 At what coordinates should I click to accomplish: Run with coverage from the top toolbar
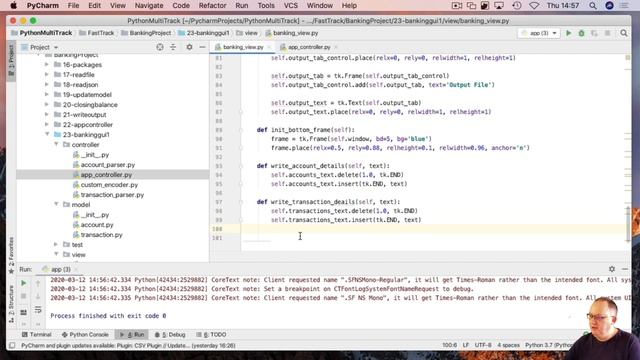(x=594, y=33)
